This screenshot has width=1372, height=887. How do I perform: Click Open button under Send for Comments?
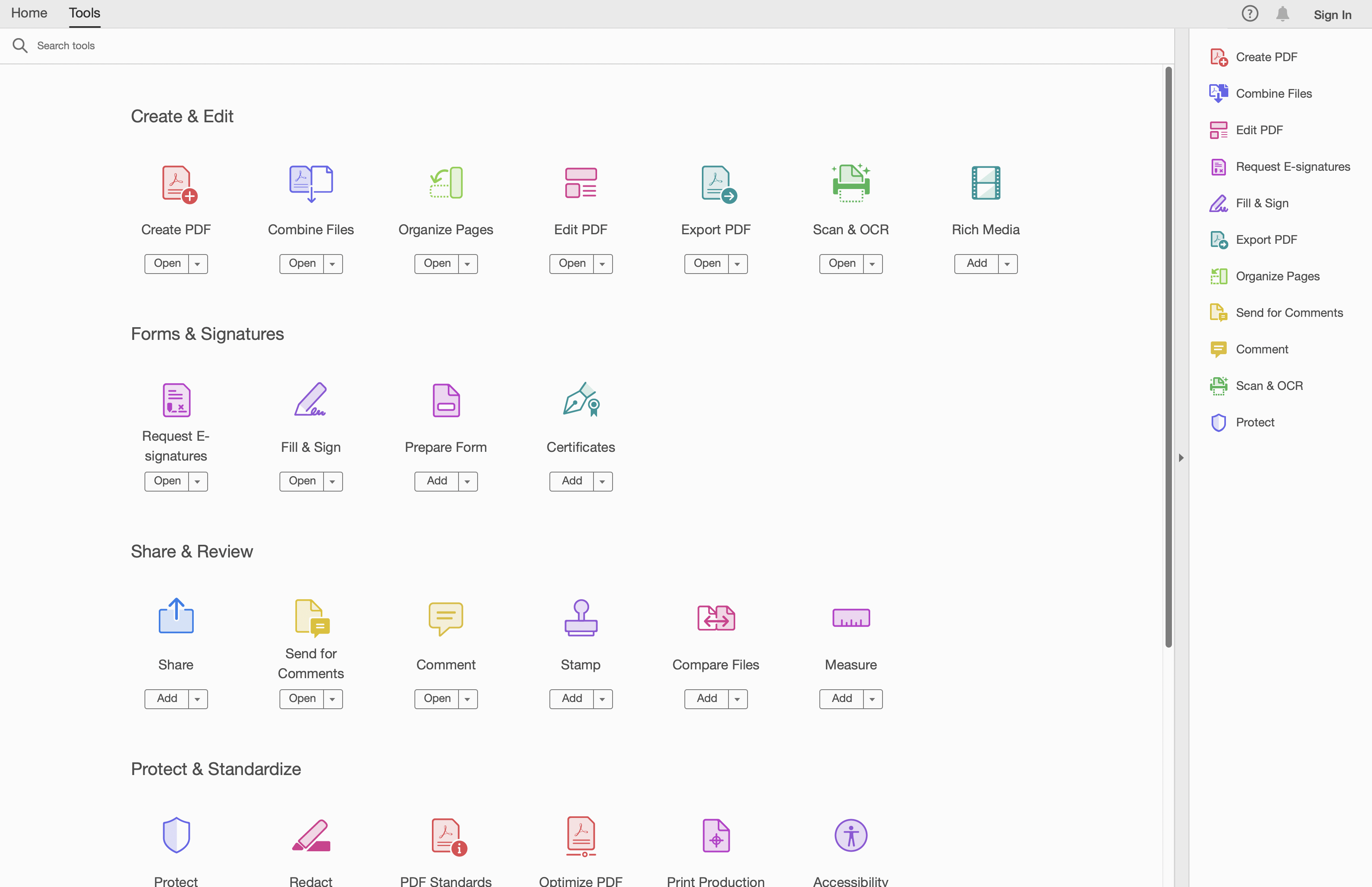point(302,699)
